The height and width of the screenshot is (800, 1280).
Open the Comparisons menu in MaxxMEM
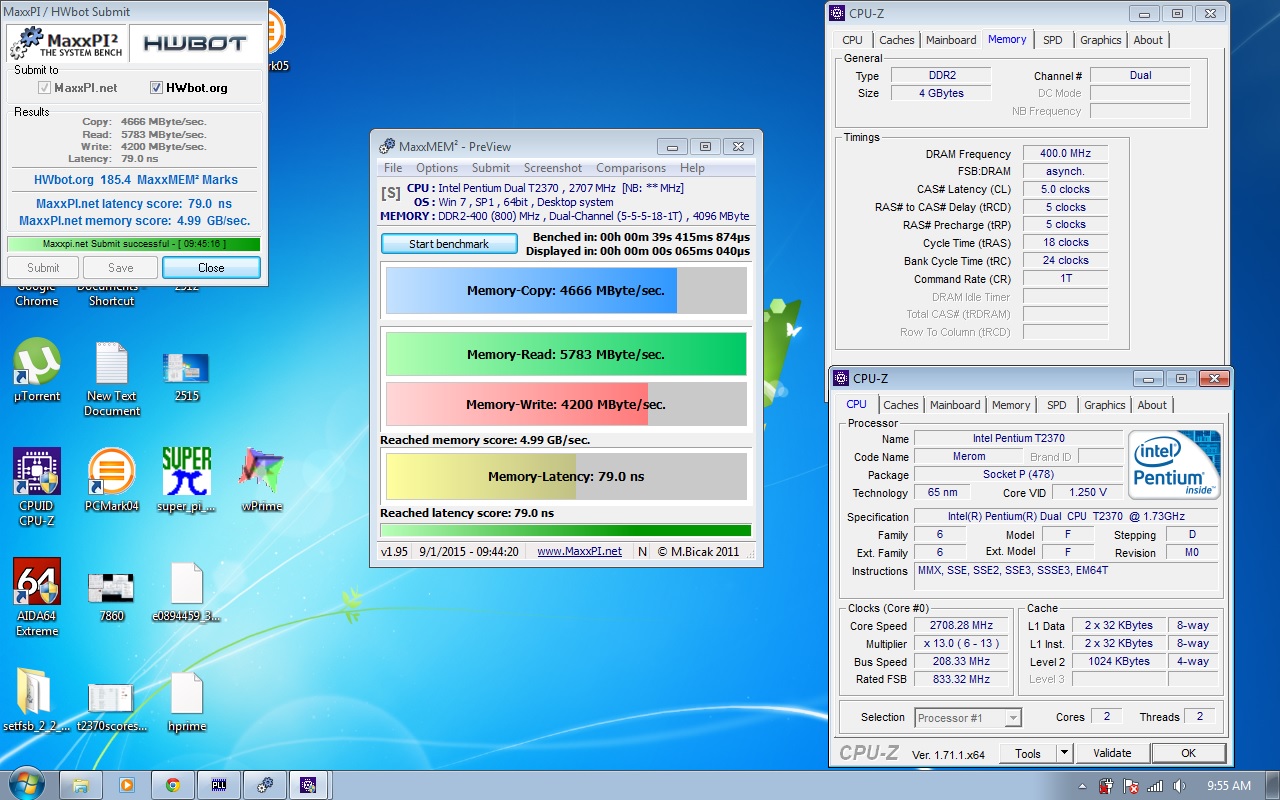pos(631,168)
